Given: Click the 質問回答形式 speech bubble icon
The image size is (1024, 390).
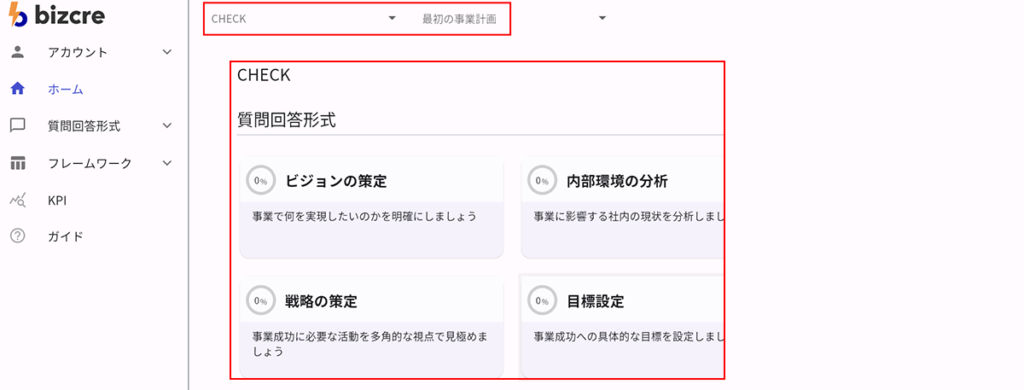Looking at the screenshot, I should click(x=18, y=126).
